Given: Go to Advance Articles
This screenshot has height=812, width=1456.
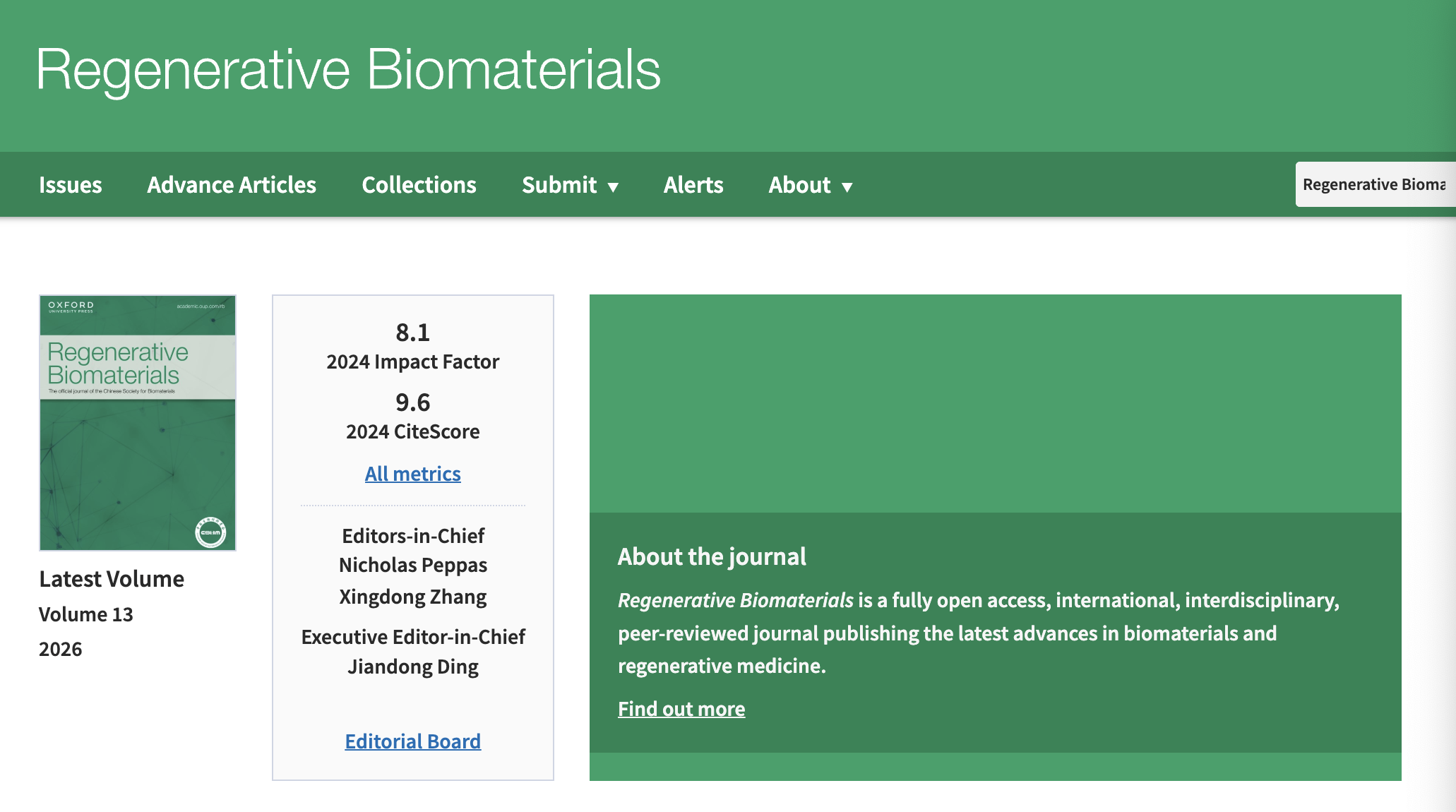Looking at the screenshot, I should tap(232, 185).
